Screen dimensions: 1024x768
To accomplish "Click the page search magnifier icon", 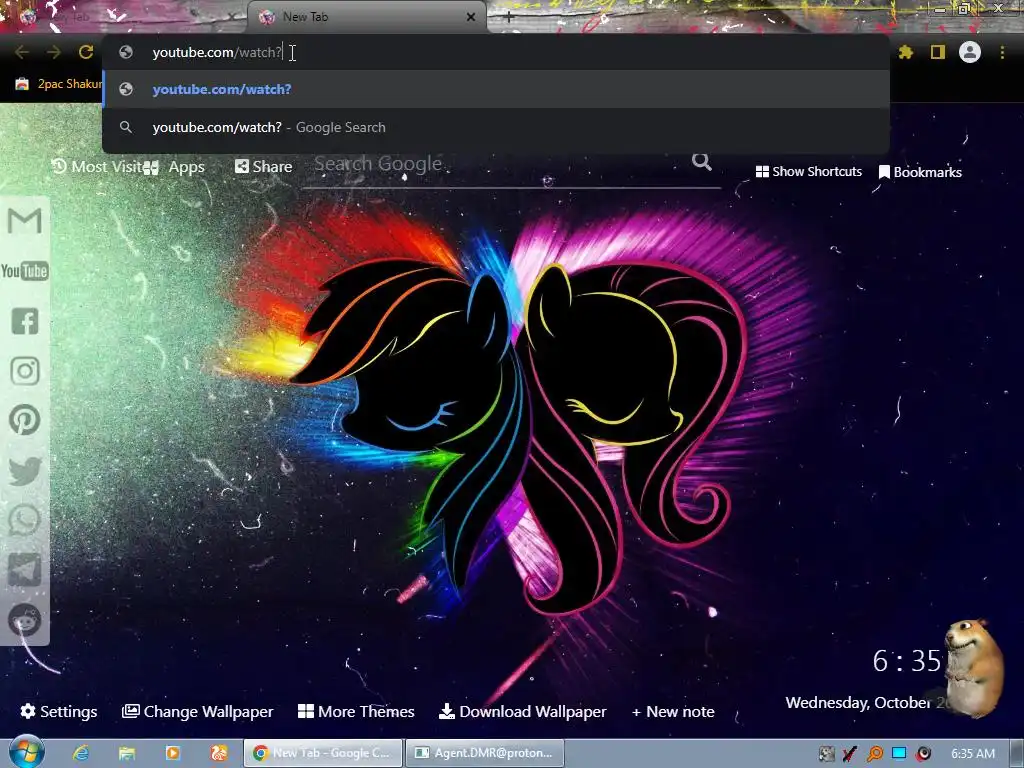I will (x=701, y=161).
